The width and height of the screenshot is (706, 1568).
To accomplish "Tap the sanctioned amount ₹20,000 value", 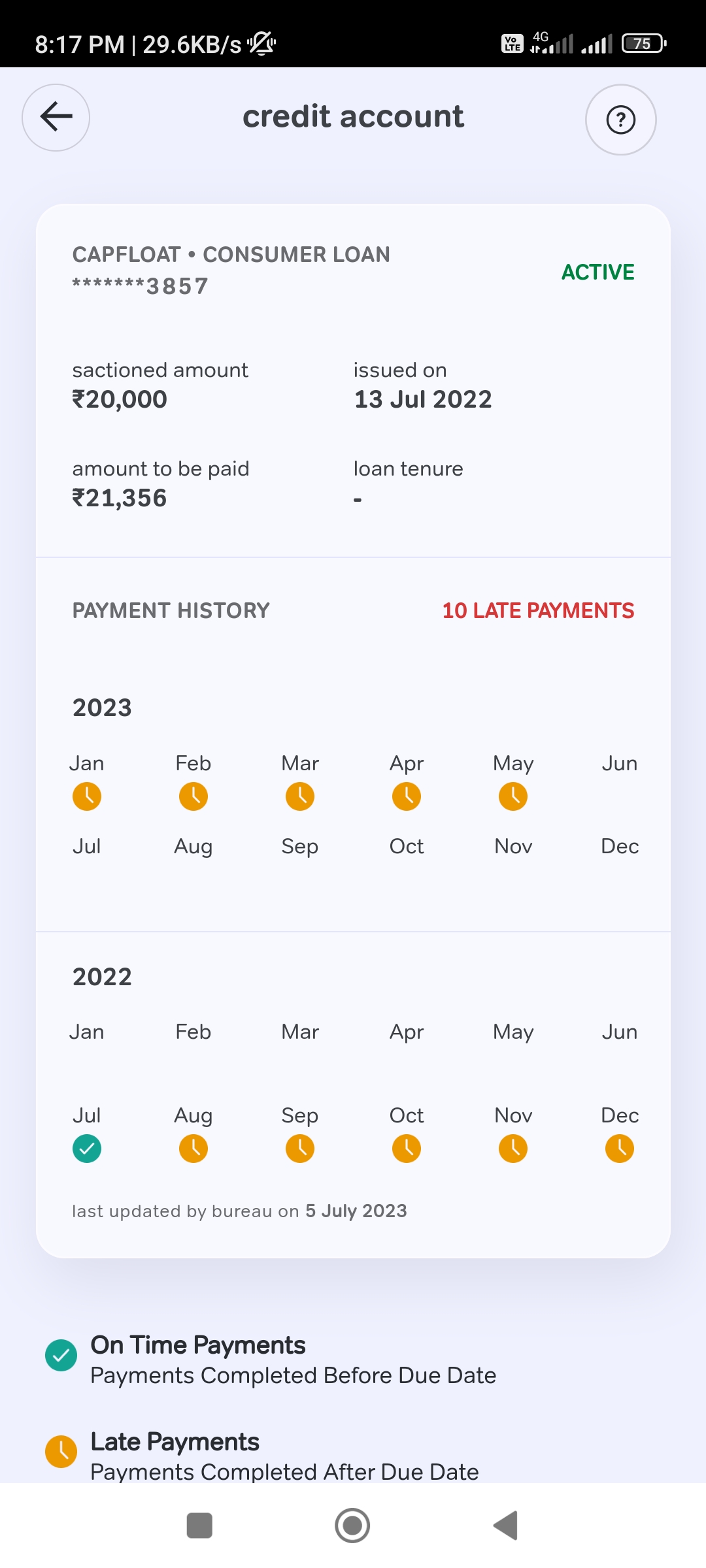I will pyautogui.click(x=120, y=399).
